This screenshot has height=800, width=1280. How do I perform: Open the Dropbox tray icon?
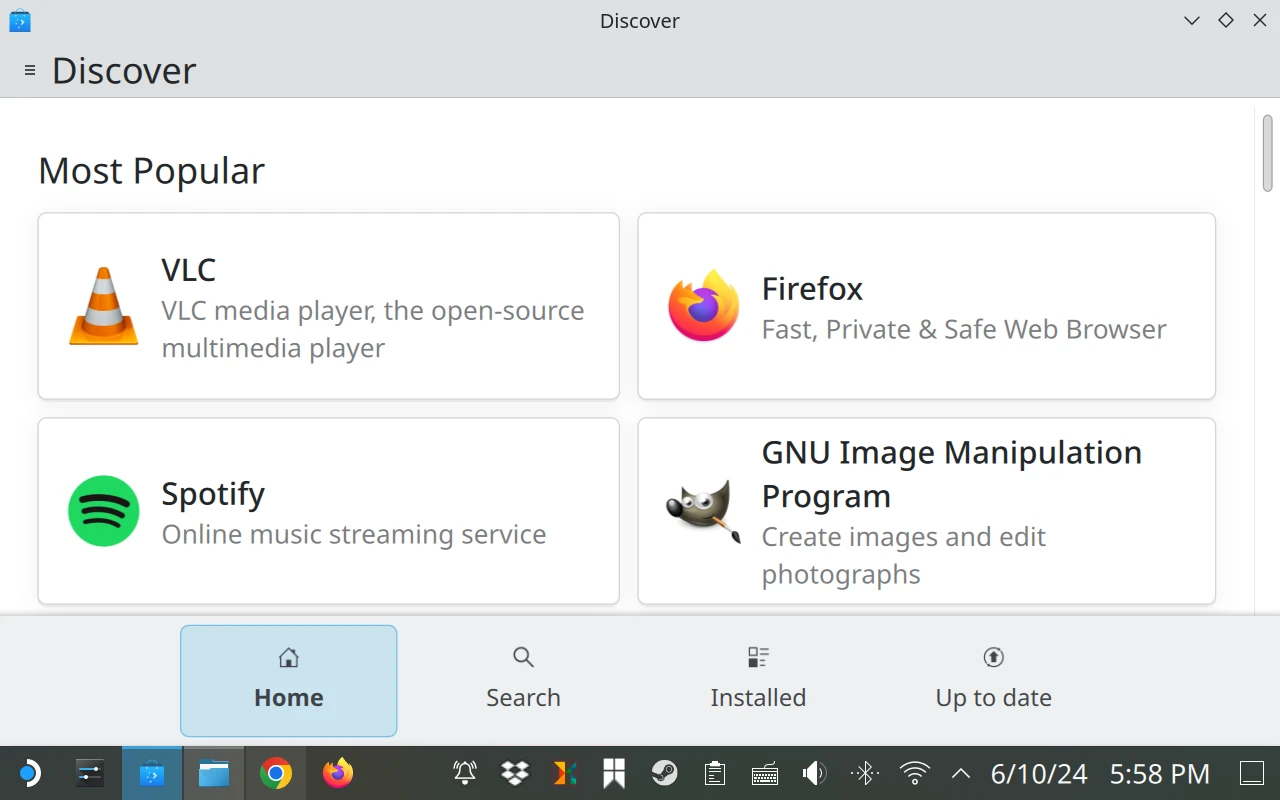[x=515, y=773]
